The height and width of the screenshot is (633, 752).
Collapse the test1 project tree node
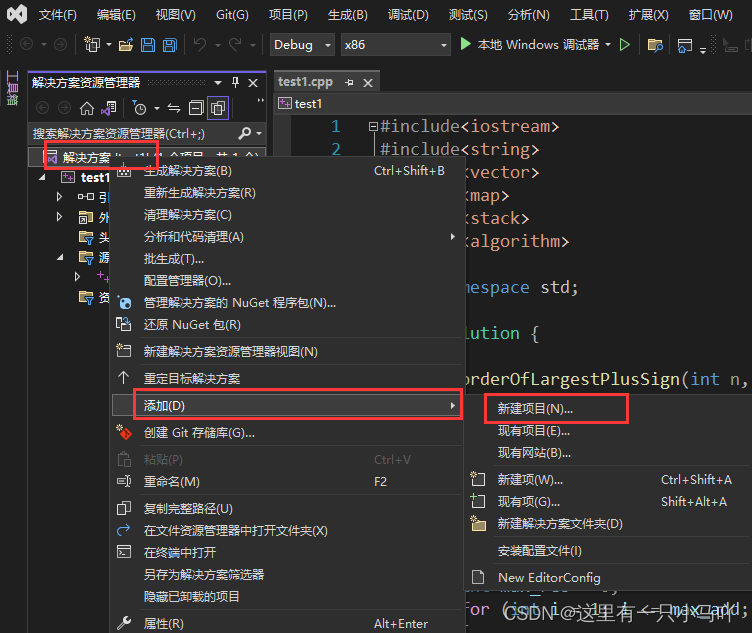[x=42, y=178]
